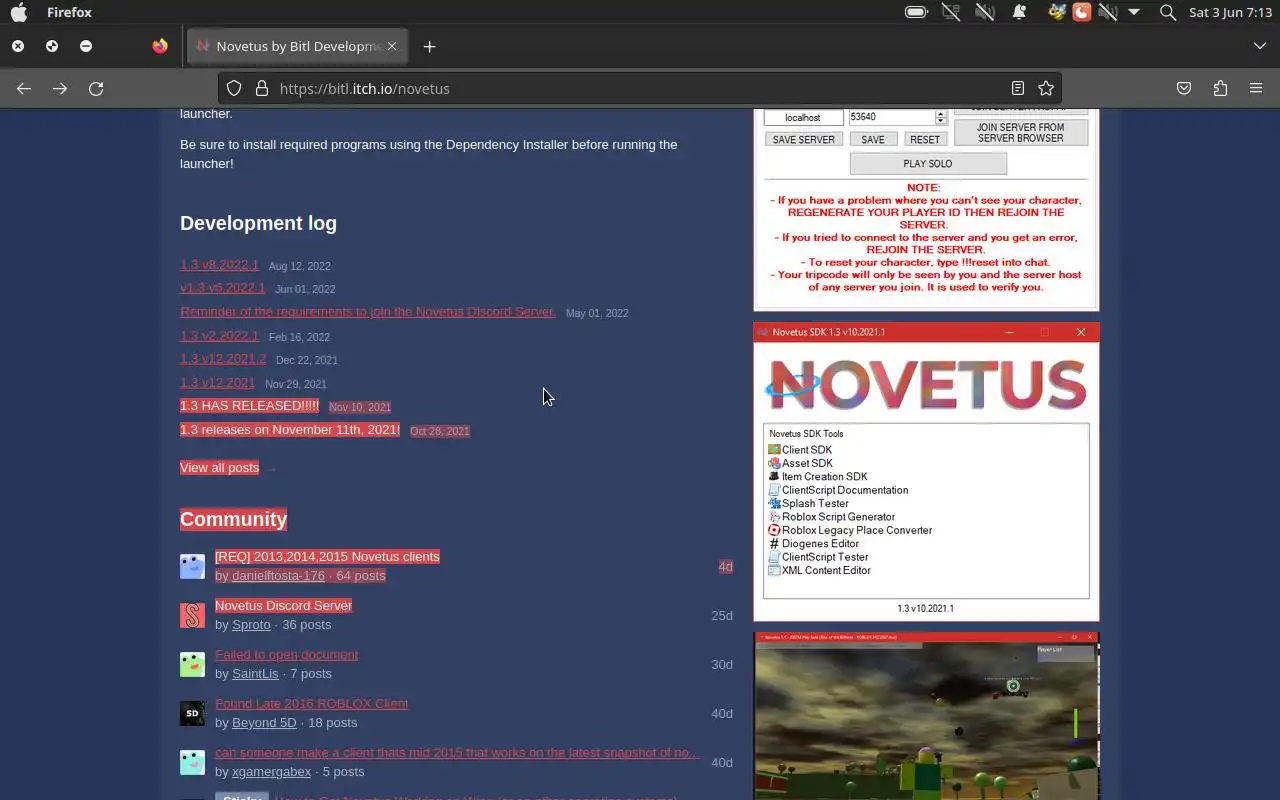Screen dimensions: 1280x800
Task: Open the 1.3 v12.2021.2 post from Dec 22
Action: [223, 359]
